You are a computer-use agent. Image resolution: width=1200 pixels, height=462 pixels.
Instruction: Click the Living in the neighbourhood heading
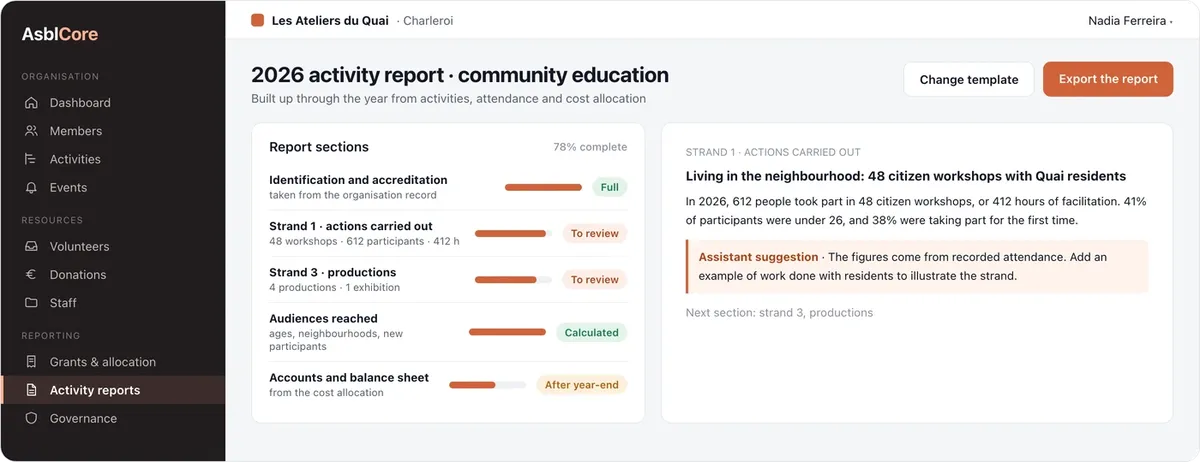906,176
